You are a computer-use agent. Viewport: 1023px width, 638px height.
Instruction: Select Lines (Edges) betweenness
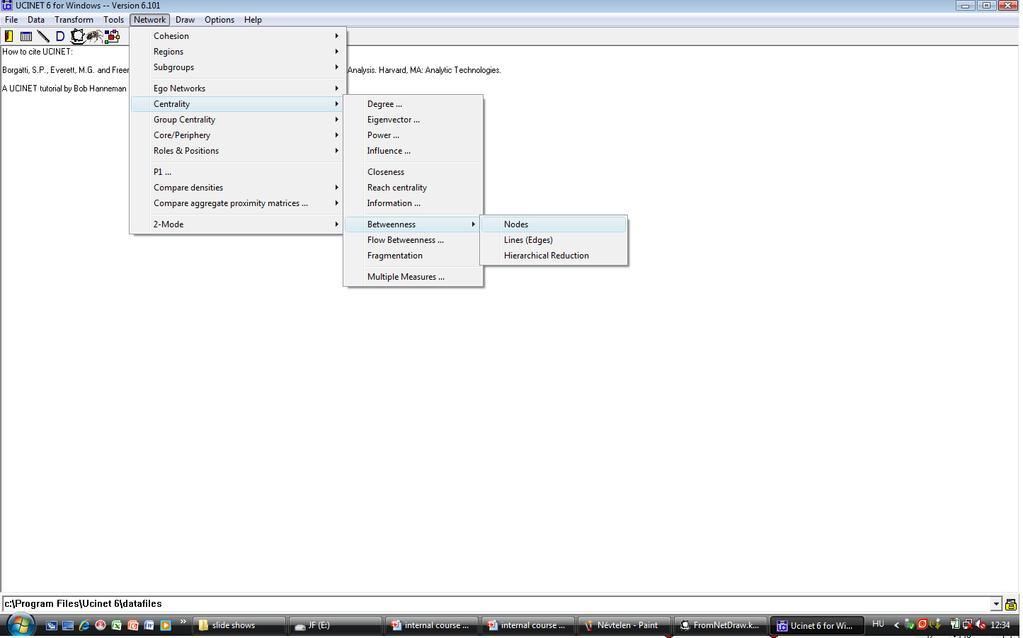point(554,240)
